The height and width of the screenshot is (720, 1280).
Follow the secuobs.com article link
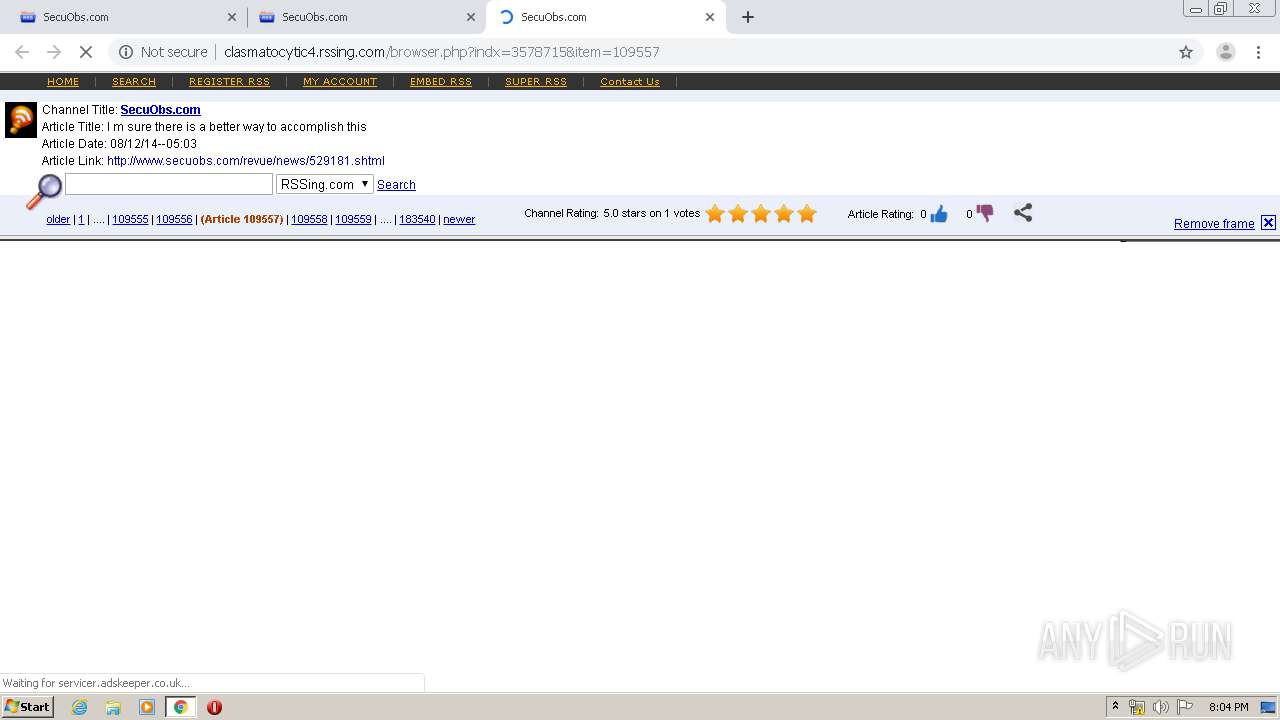246,161
